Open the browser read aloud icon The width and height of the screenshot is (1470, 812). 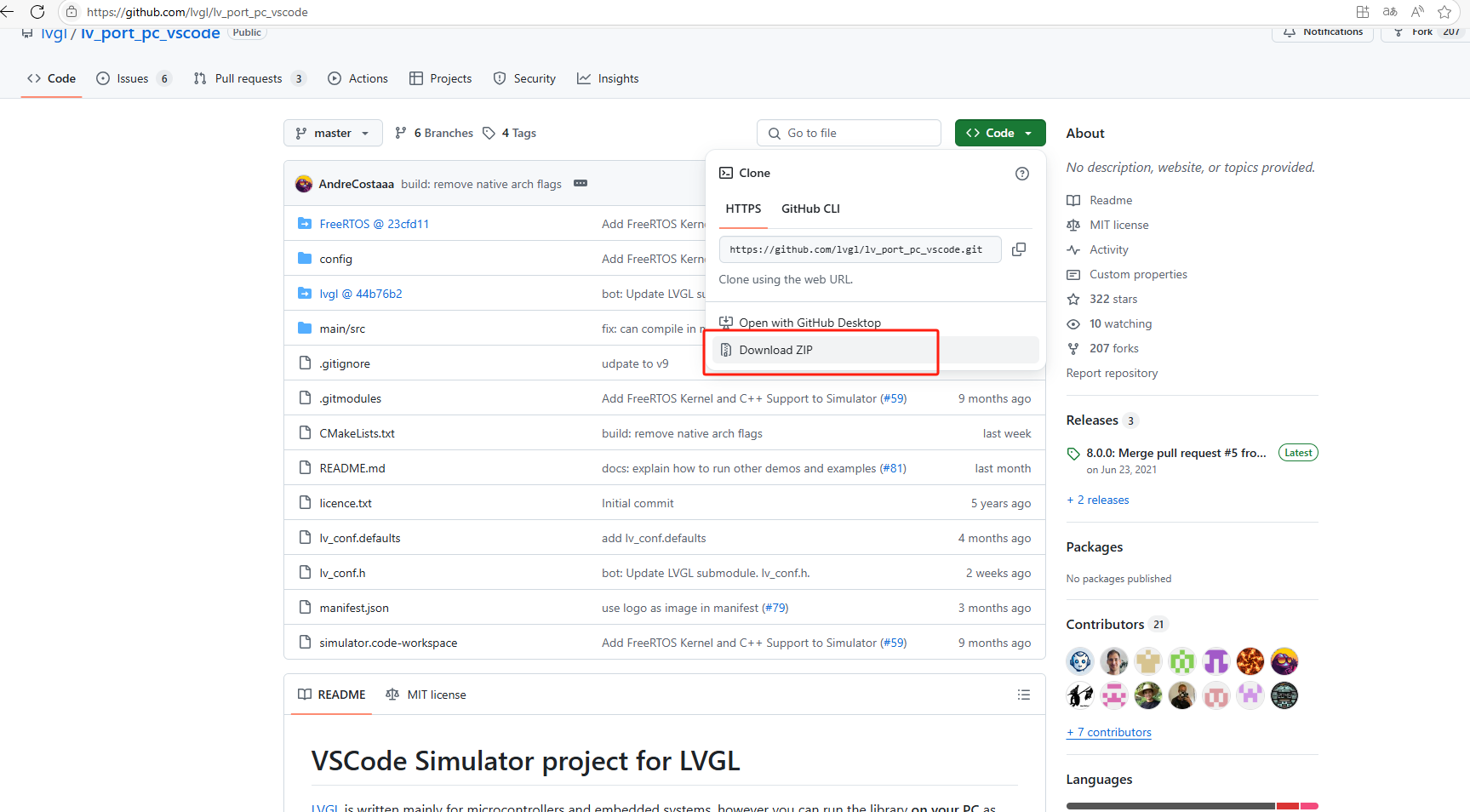click(1417, 12)
